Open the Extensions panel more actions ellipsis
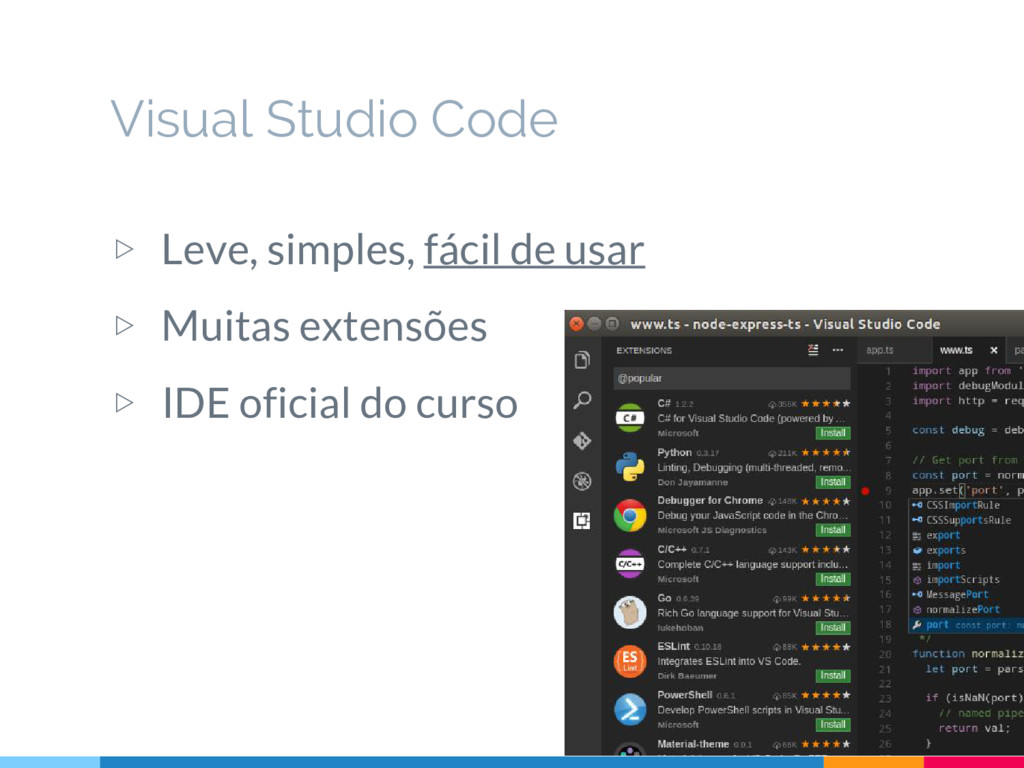The height and width of the screenshot is (768, 1024). [x=838, y=350]
